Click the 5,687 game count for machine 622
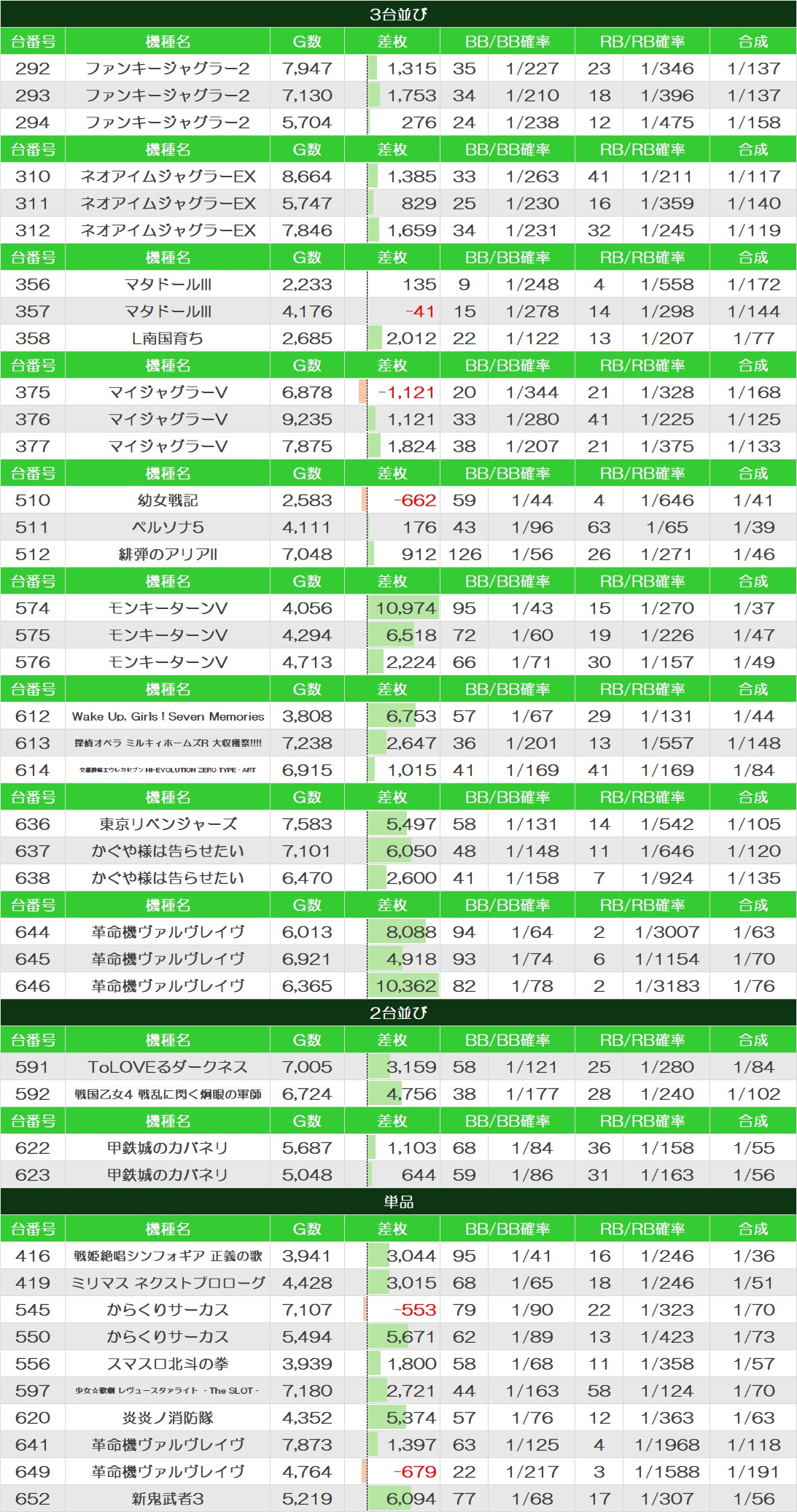Image resolution: width=797 pixels, height=1512 pixels. pyautogui.click(x=307, y=1148)
